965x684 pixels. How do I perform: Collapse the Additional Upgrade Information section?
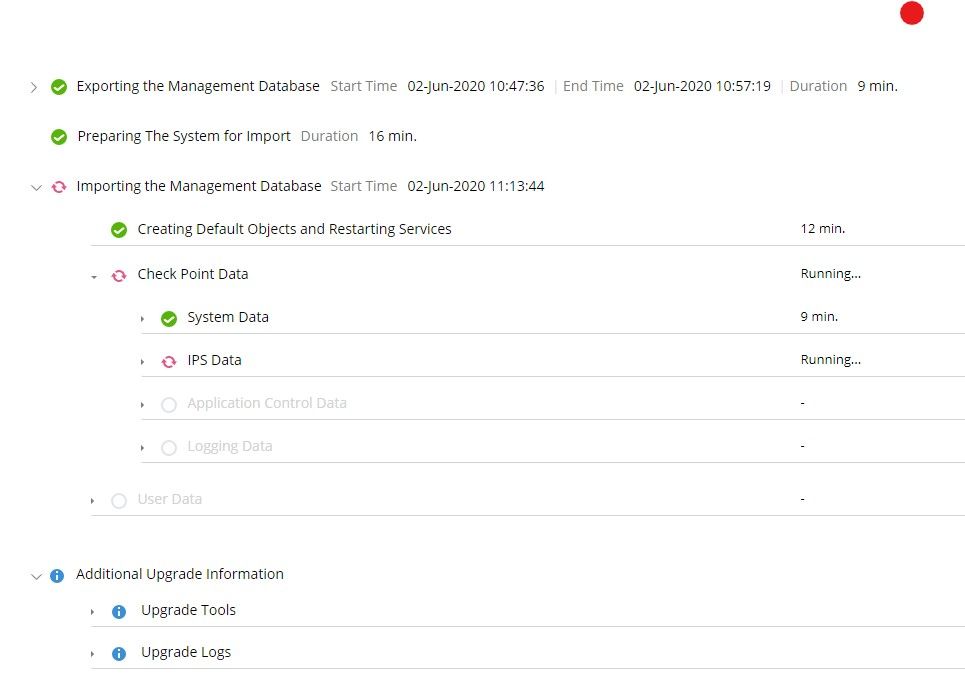[x=36, y=576]
